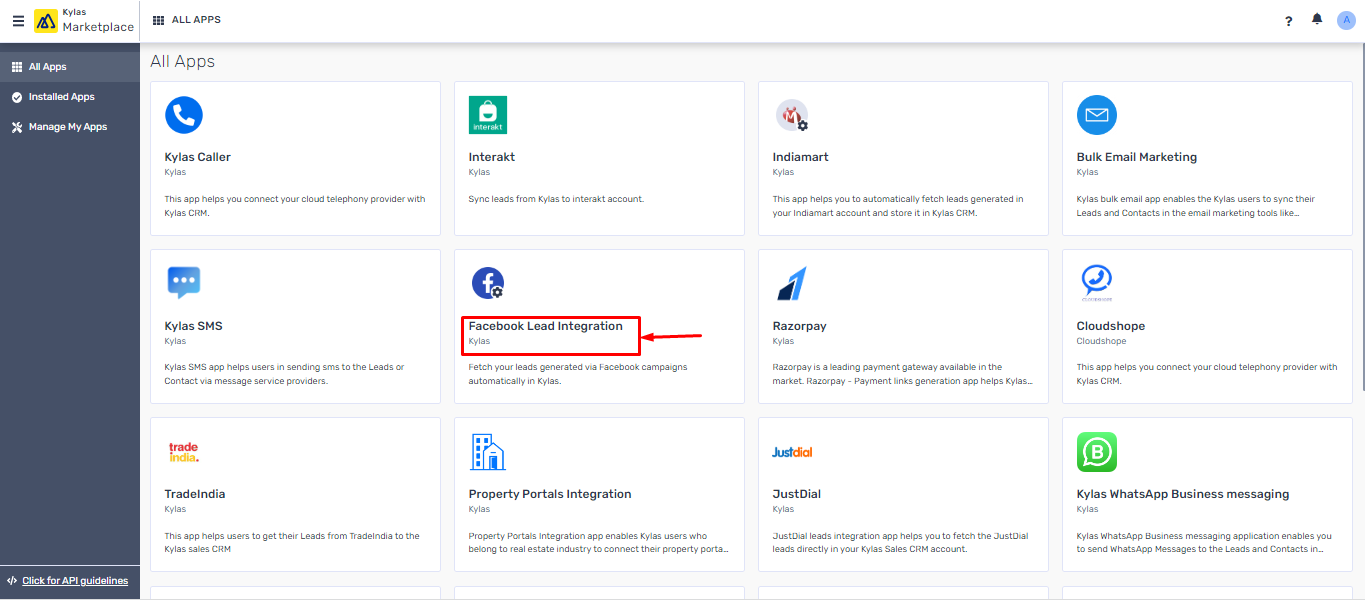Click the Manage My Apps tools icon
Screen dimensions: 1365x600
click(x=17, y=127)
